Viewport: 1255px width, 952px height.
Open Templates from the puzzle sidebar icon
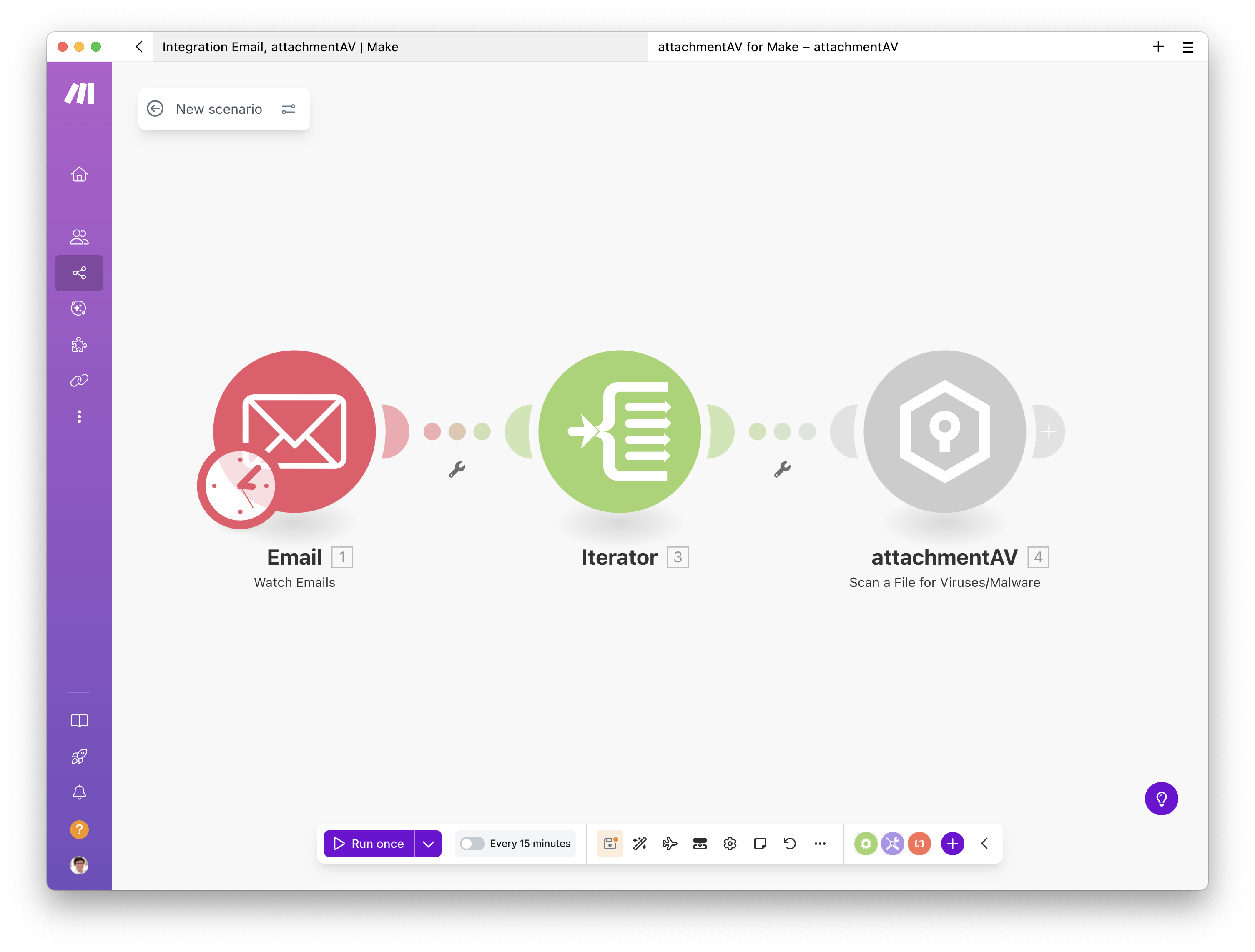tap(79, 344)
